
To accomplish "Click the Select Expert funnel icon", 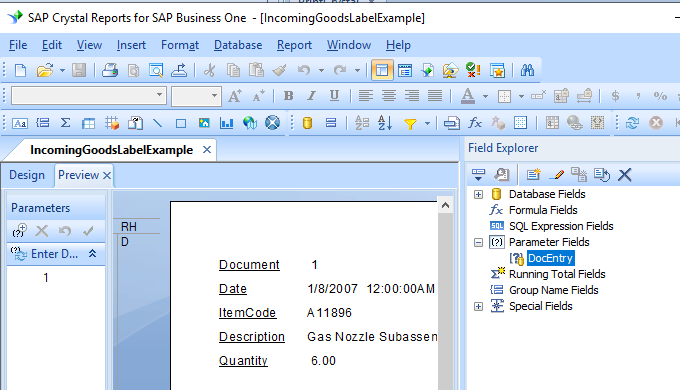I will (x=410, y=124).
